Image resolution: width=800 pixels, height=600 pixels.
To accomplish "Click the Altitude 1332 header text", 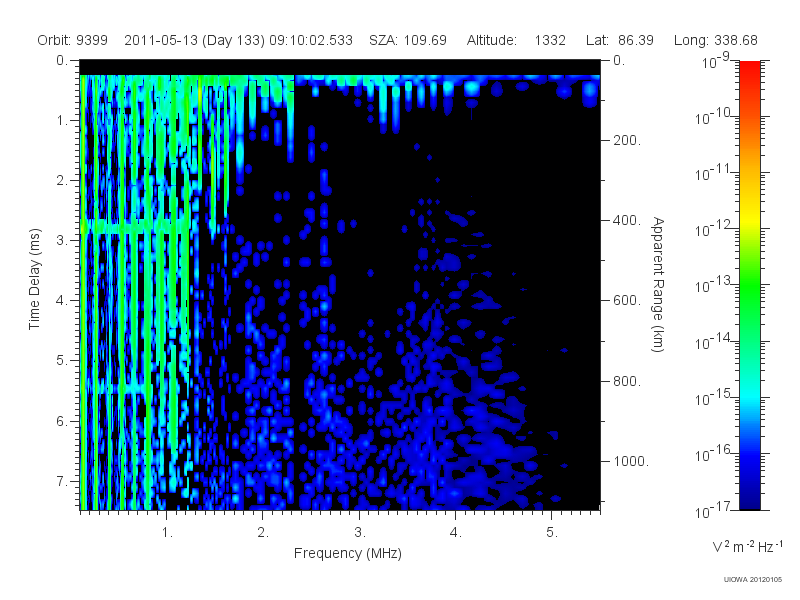I will 516,40.
